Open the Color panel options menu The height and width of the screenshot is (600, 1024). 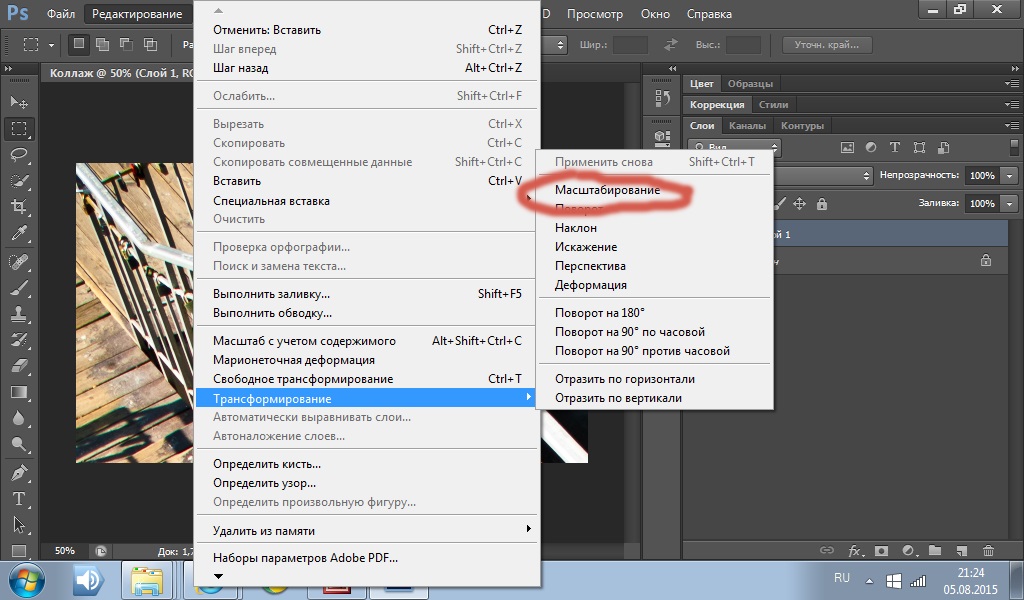1012,84
